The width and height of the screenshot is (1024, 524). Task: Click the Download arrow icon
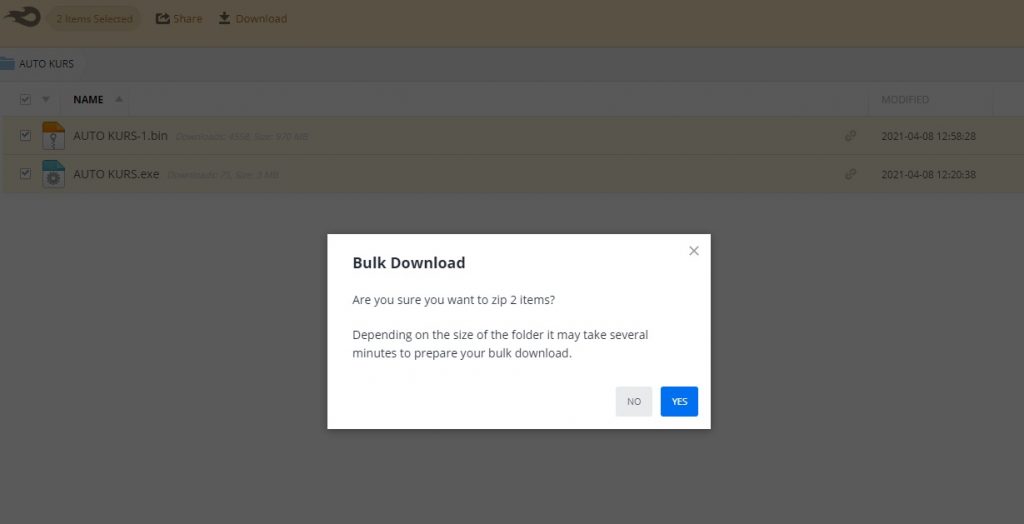(225, 18)
